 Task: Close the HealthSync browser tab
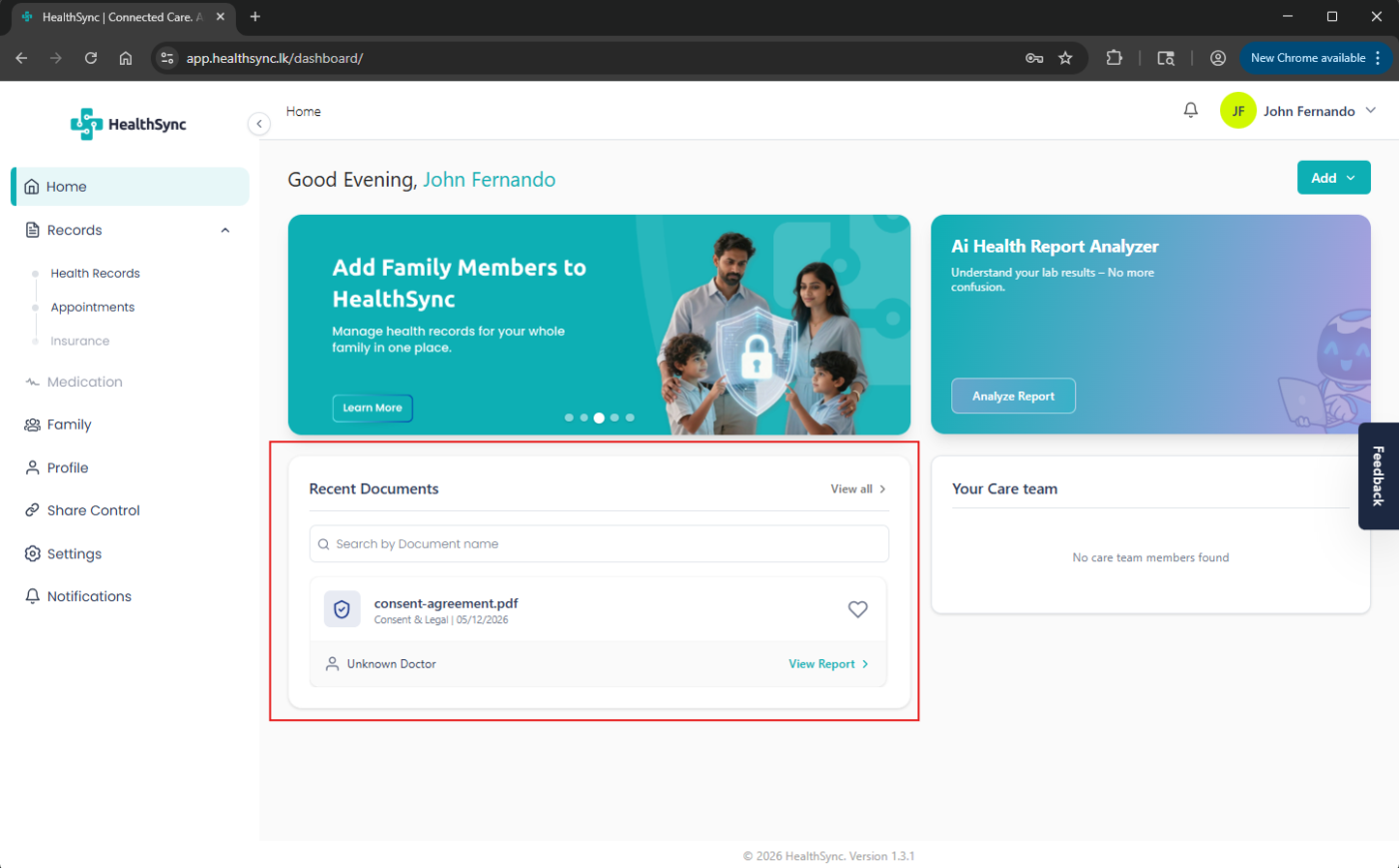point(221,17)
